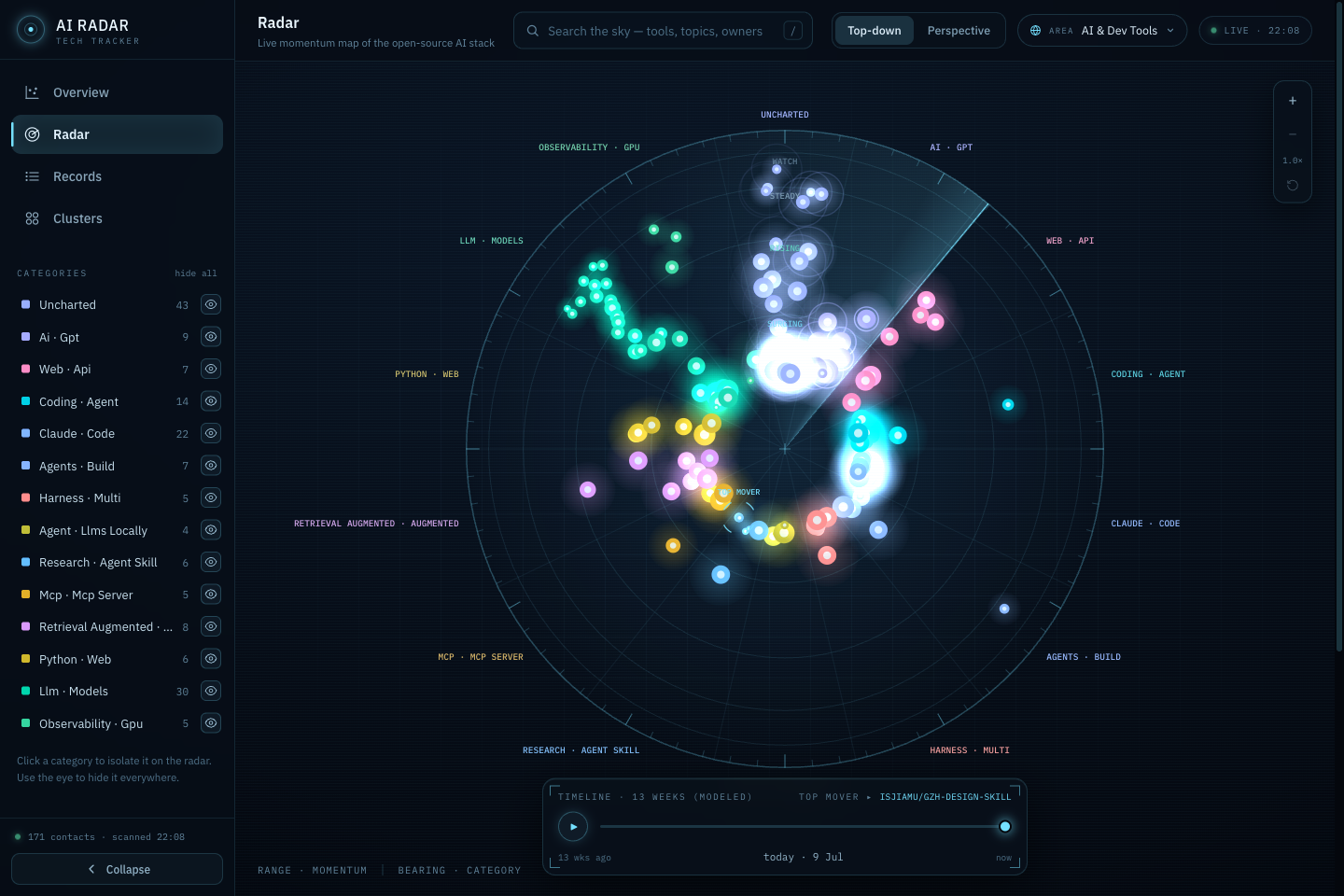1344x896 pixels.
Task: Click the HARNESS · MULTI sector label
Action: pyautogui.click(x=970, y=750)
